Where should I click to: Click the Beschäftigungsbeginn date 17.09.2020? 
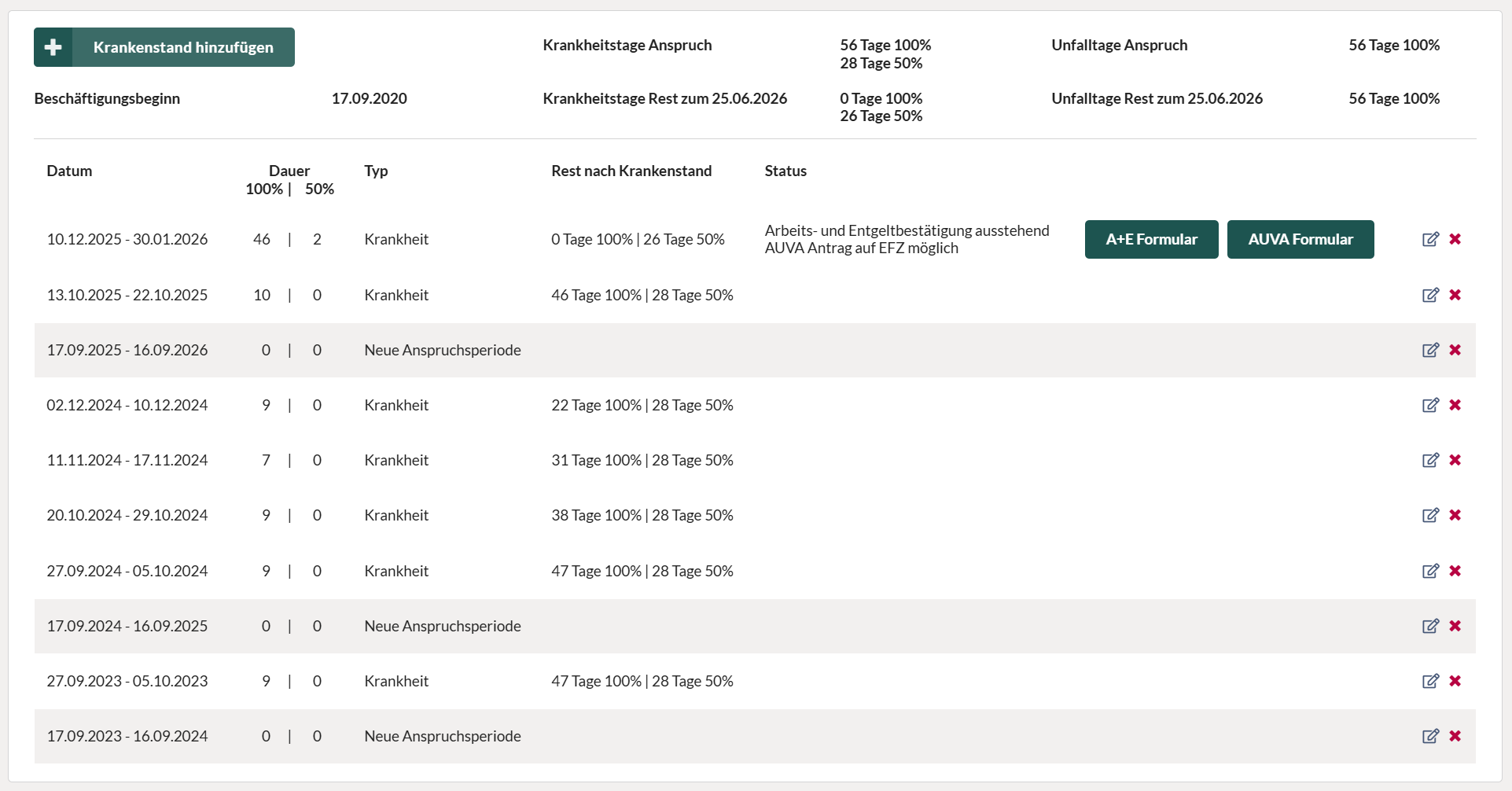(x=369, y=98)
